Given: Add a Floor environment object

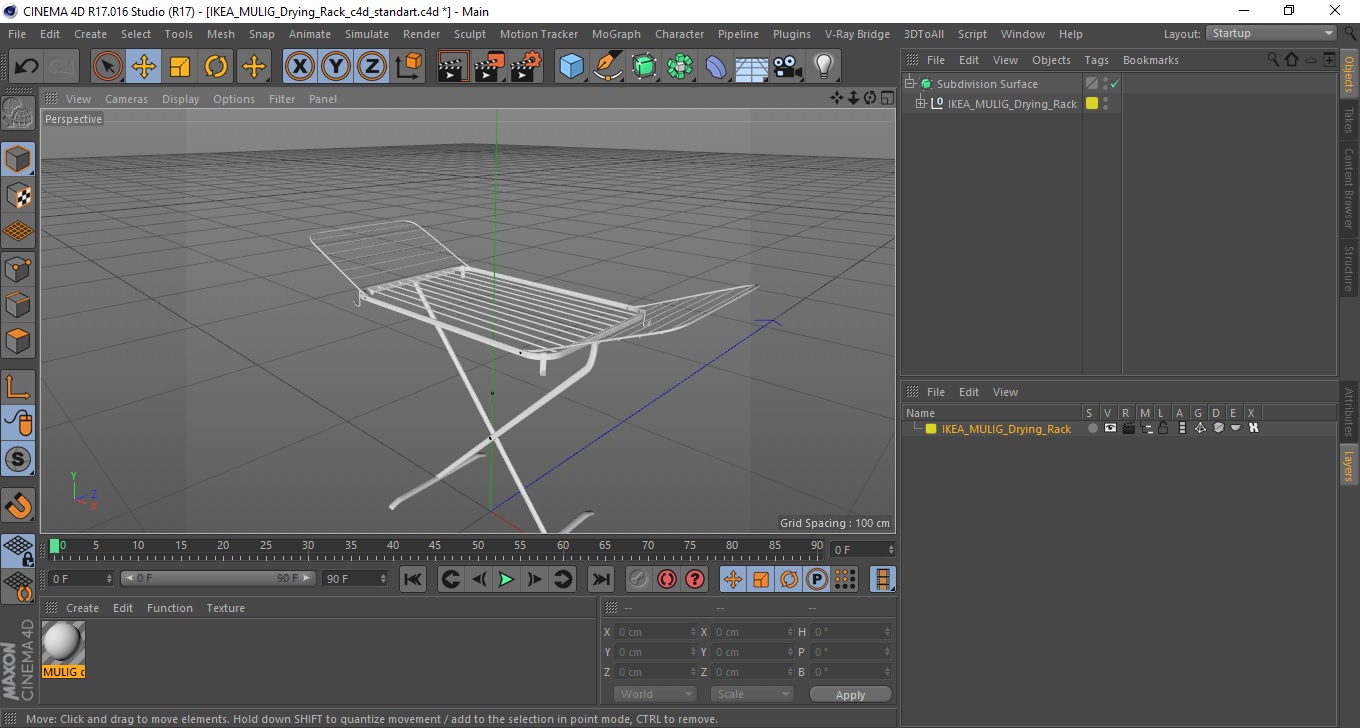Looking at the screenshot, I should (752, 67).
